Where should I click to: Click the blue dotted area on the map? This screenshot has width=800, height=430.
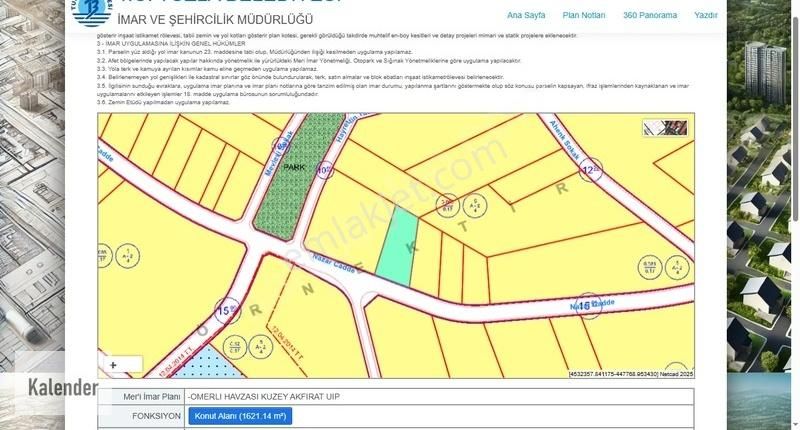click(x=209, y=363)
